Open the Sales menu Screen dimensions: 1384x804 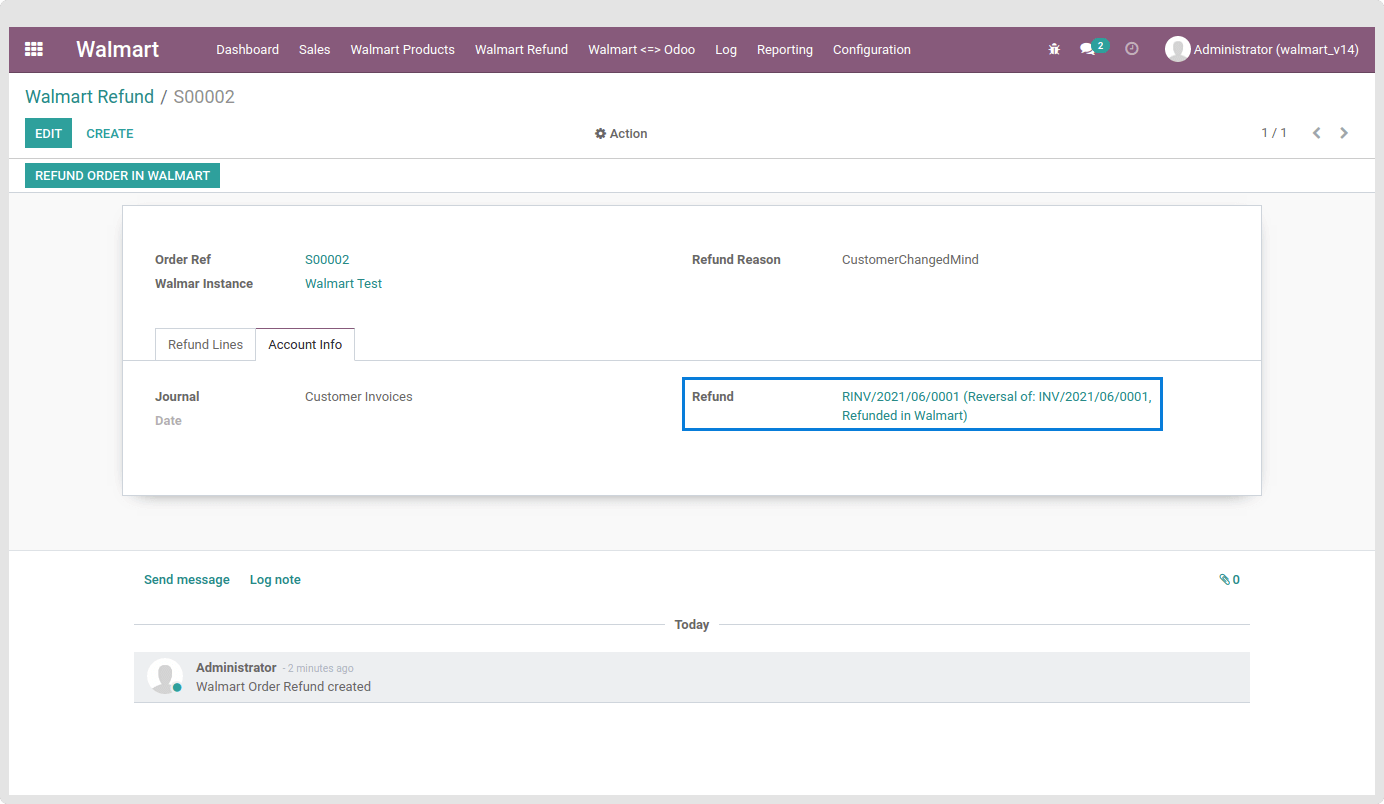pyautogui.click(x=314, y=49)
